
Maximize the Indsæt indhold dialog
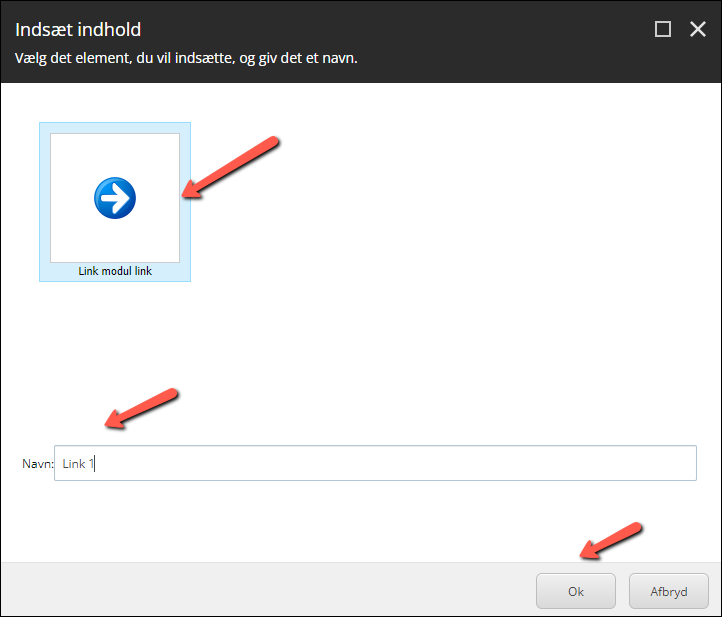tap(663, 29)
